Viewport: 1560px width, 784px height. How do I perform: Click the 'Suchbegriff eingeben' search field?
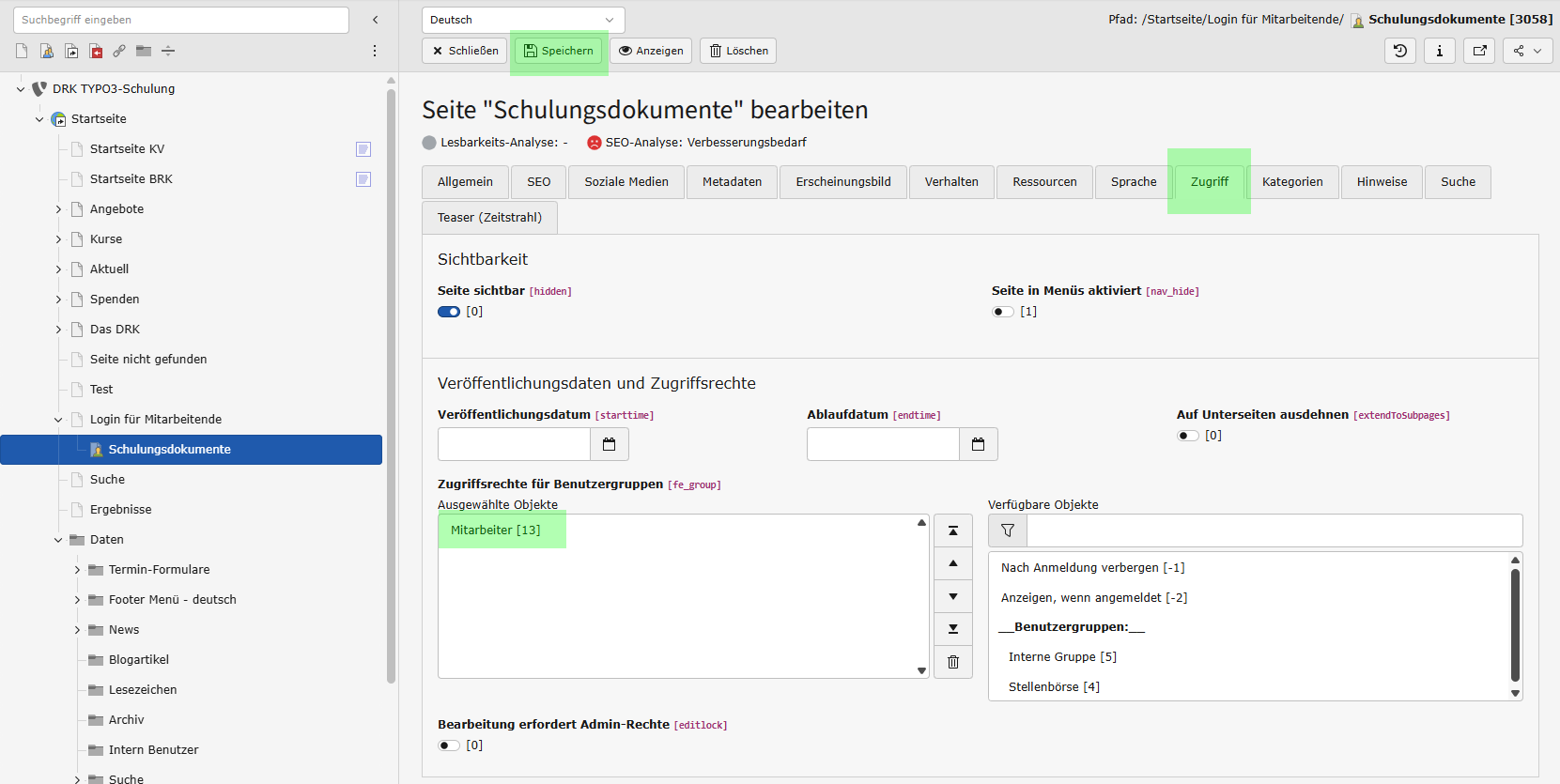(181, 20)
